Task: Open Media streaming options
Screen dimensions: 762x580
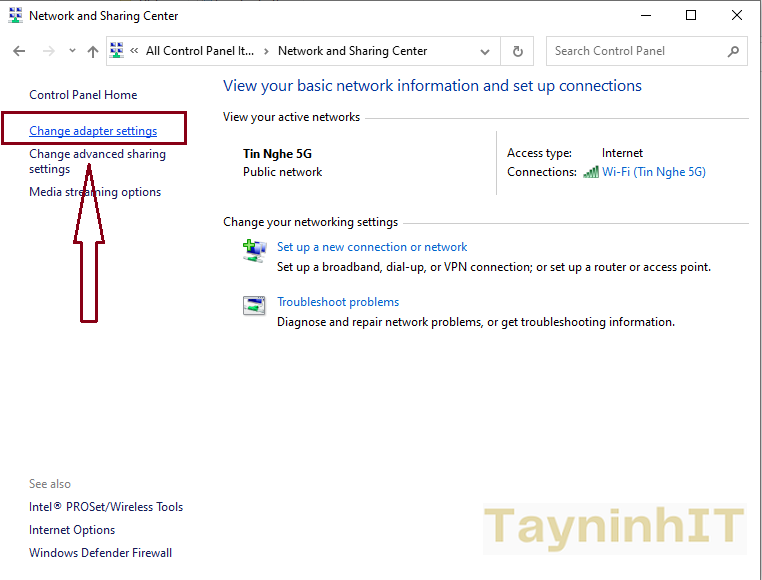Action: pyautogui.click(x=95, y=192)
